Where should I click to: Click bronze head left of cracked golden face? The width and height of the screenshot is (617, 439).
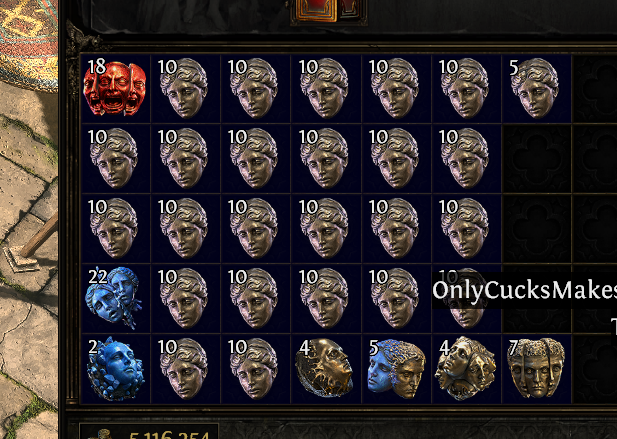pos(255,369)
